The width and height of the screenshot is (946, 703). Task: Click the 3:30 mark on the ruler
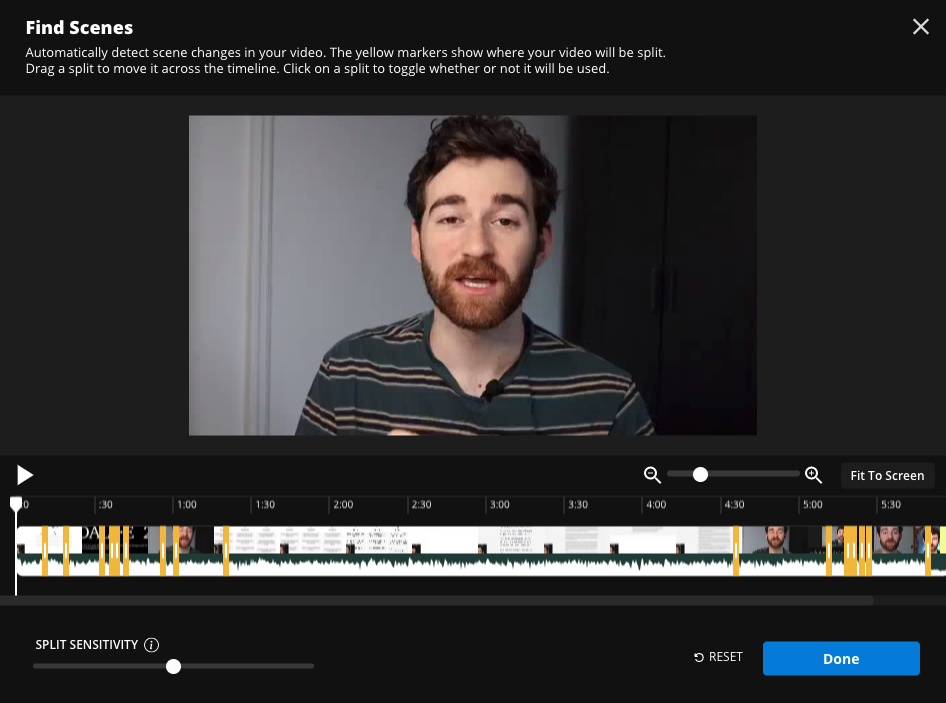pos(578,504)
